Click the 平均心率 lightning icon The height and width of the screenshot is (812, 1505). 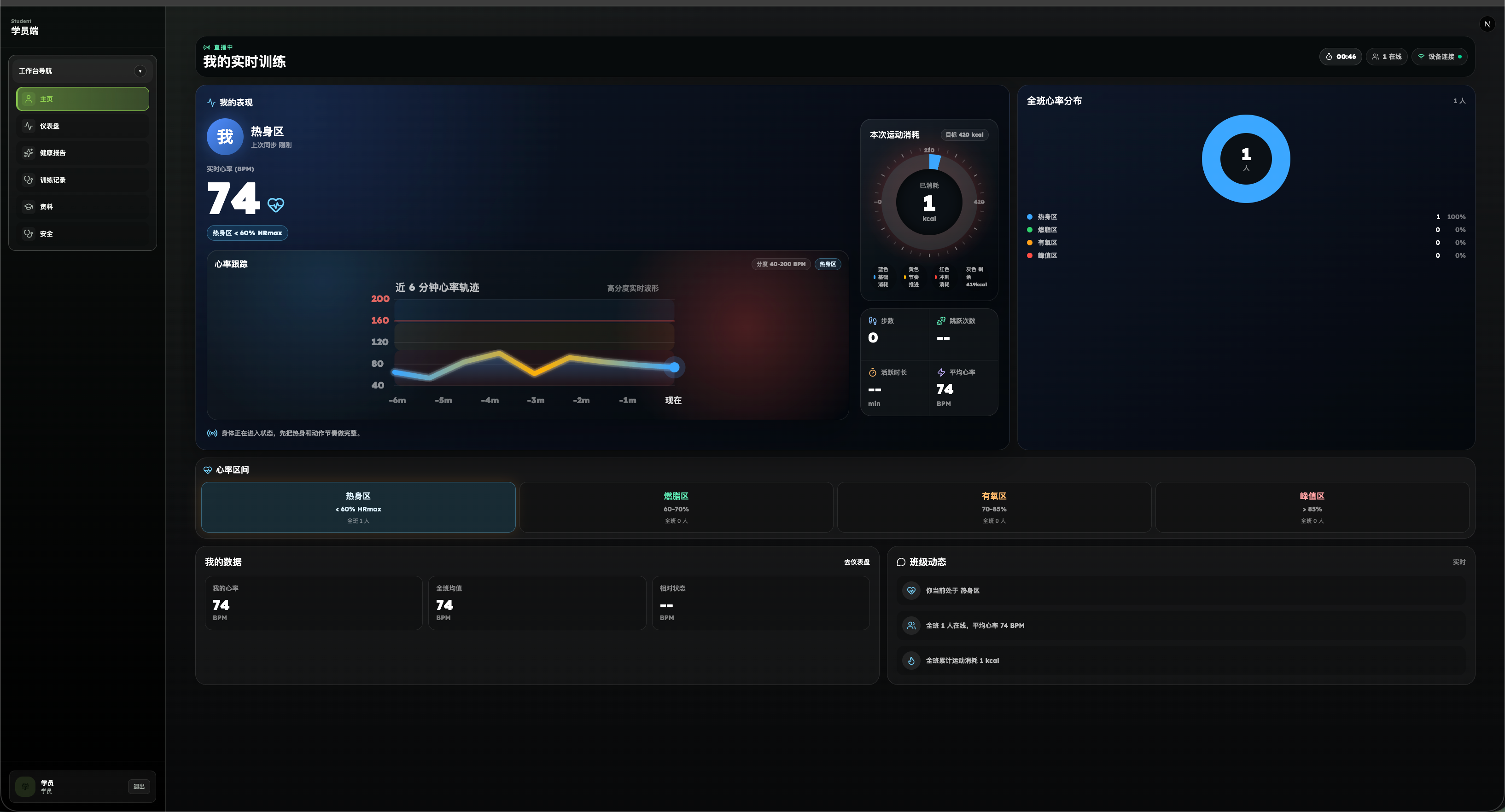pyautogui.click(x=940, y=373)
